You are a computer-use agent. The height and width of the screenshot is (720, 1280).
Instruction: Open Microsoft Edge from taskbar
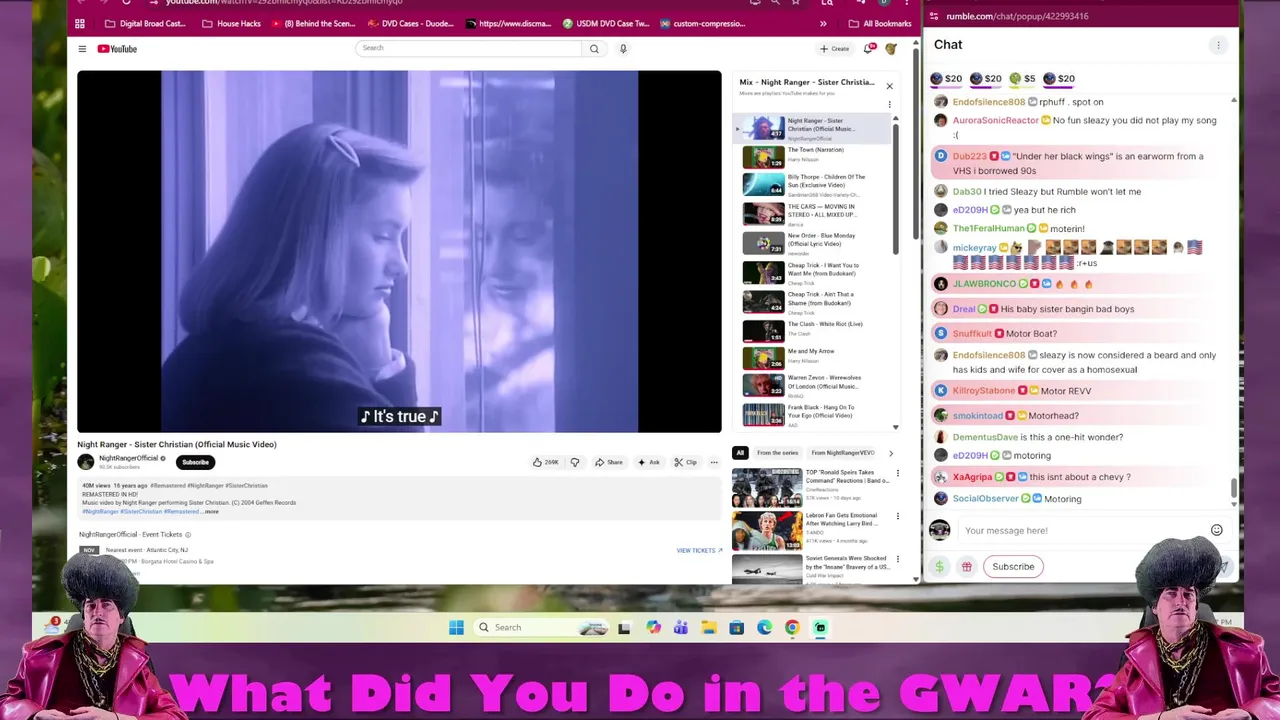click(x=764, y=627)
